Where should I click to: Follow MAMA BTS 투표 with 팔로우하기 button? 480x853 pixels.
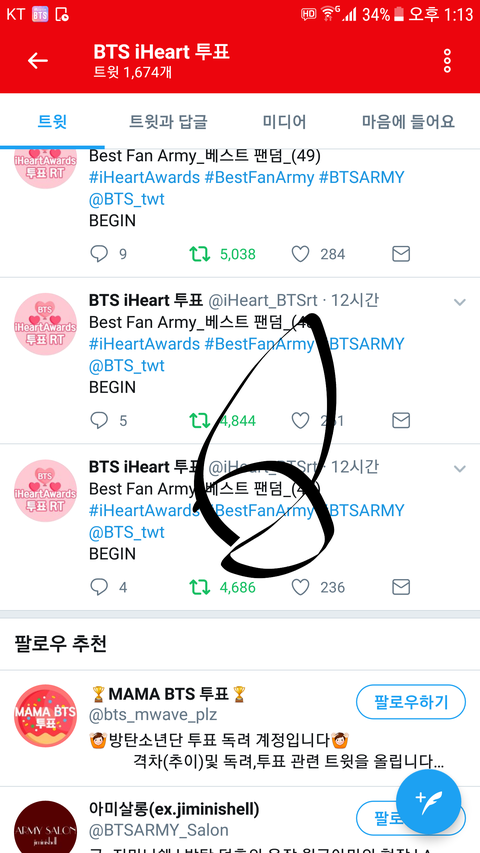click(411, 702)
